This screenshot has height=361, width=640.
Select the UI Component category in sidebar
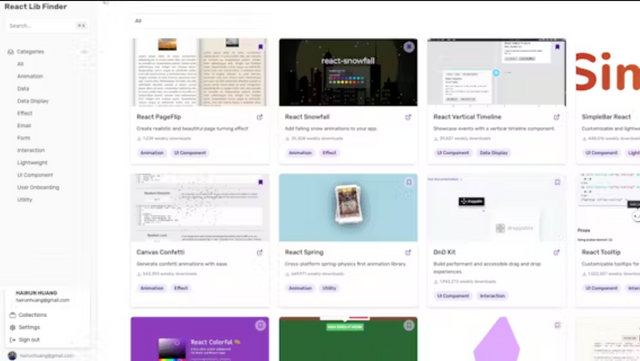pyautogui.click(x=35, y=175)
